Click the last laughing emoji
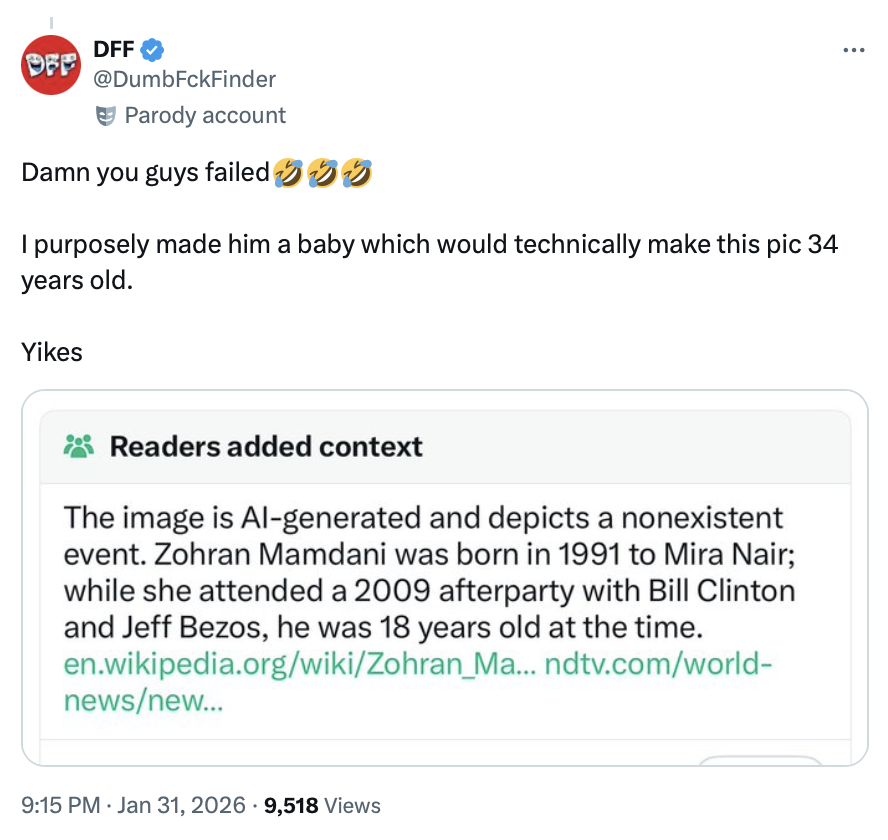Image resolution: width=888 pixels, height=840 pixels. (x=357, y=174)
